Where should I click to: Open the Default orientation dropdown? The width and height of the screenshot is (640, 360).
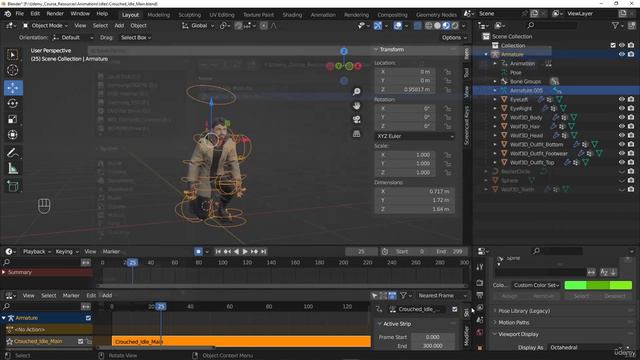(x=73, y=38)
